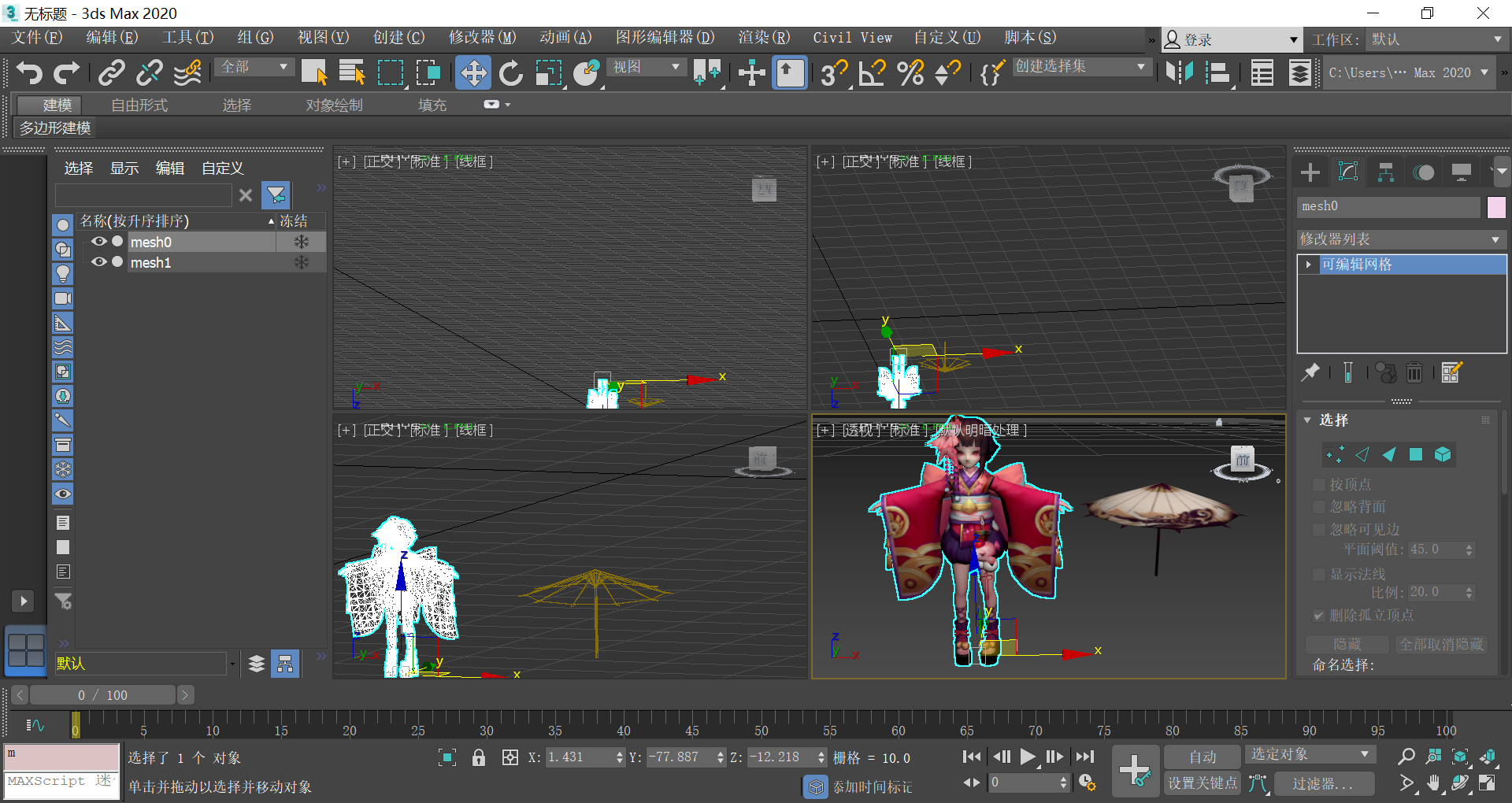Expand the 可编辑网格 modifier entry
Viewport: 1512px width, 803px height.
point(1309,265)
